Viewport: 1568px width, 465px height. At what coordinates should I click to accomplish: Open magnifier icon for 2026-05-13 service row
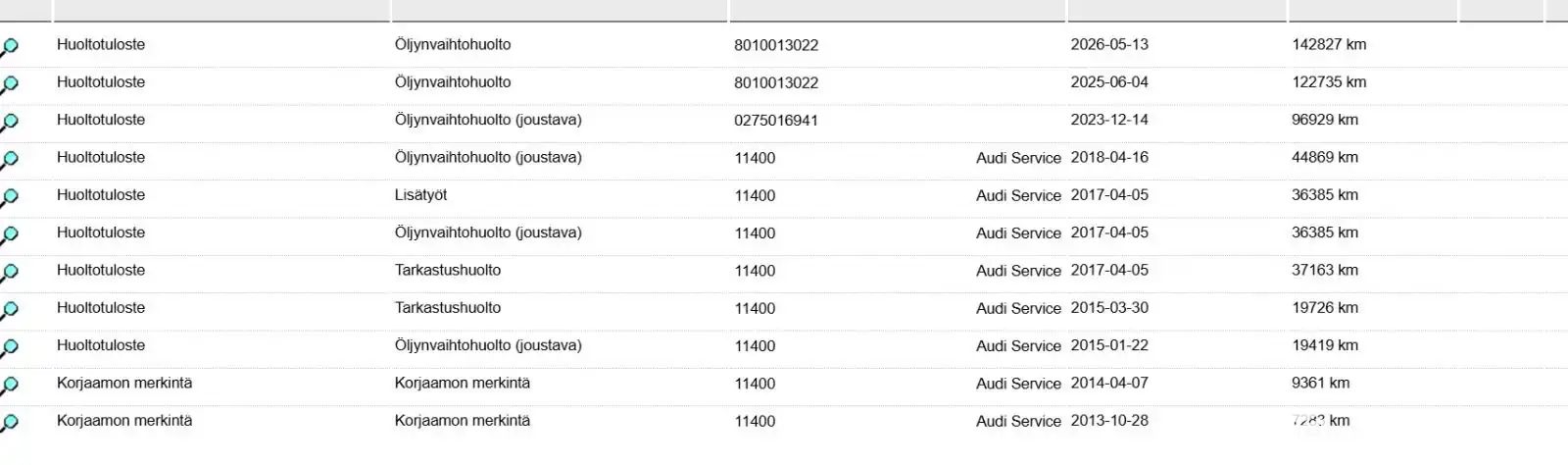point(10,46)
